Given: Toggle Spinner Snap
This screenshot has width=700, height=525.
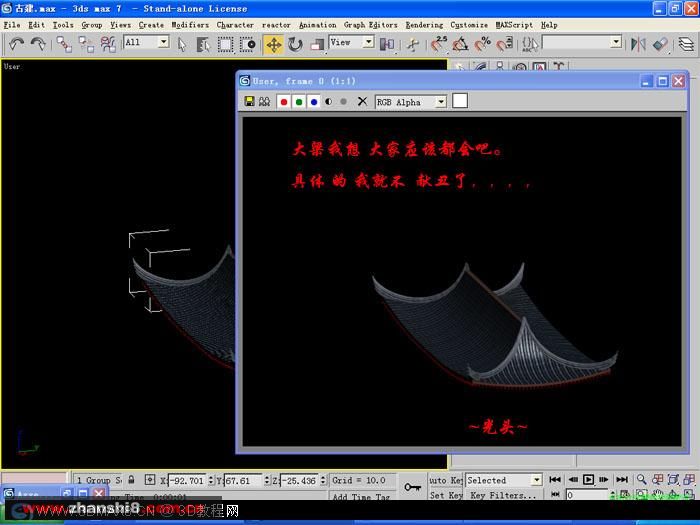Looking at the screenshot, I should click(x=504, y=44).
